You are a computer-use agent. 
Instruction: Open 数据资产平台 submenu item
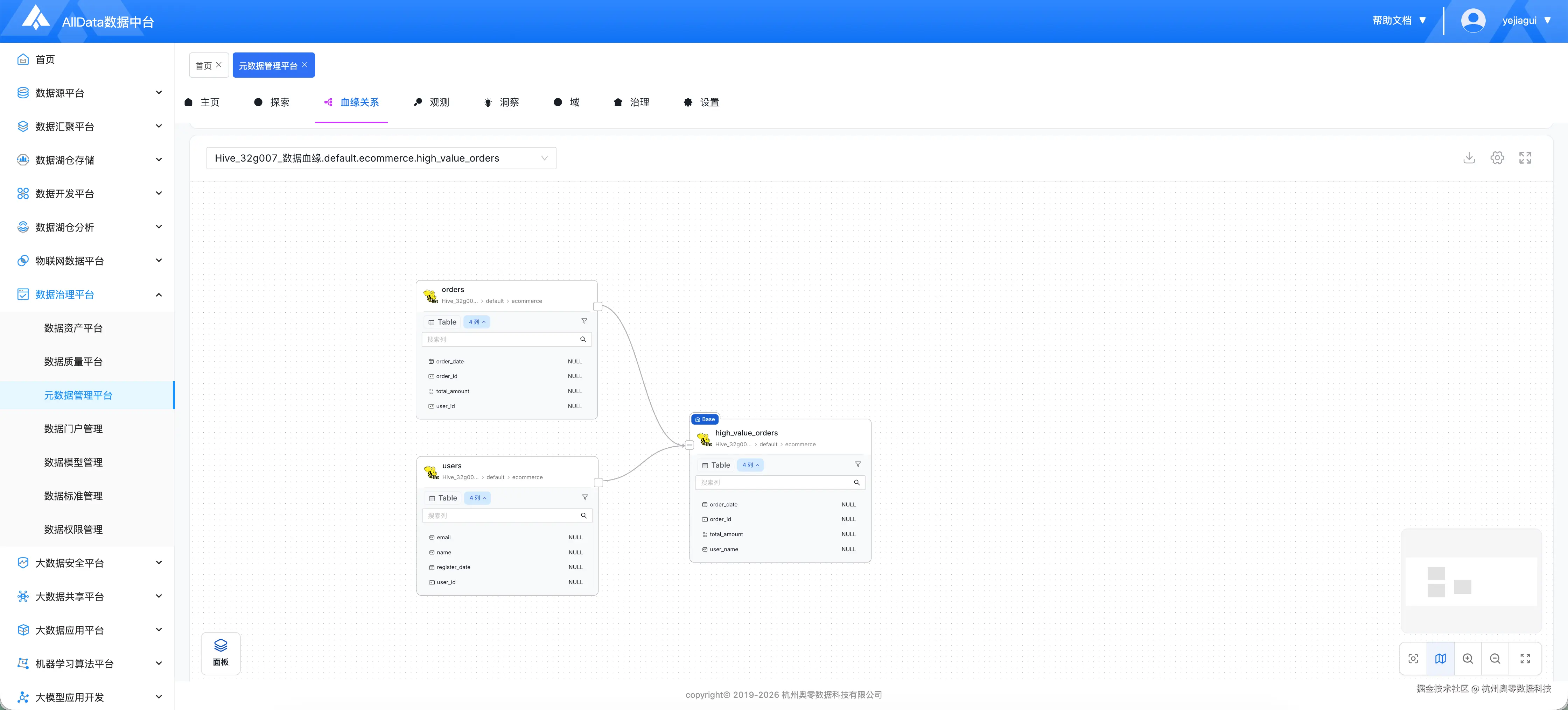pos(87,328)
